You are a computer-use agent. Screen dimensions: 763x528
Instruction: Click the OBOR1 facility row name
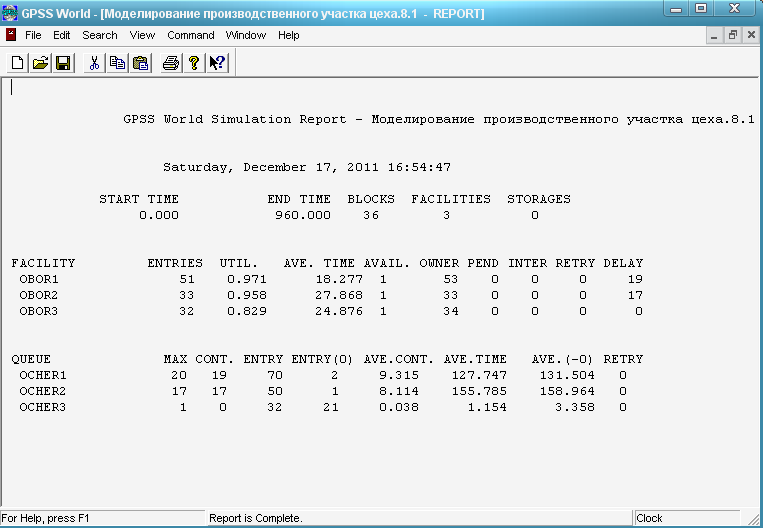[x=38, y=279]
